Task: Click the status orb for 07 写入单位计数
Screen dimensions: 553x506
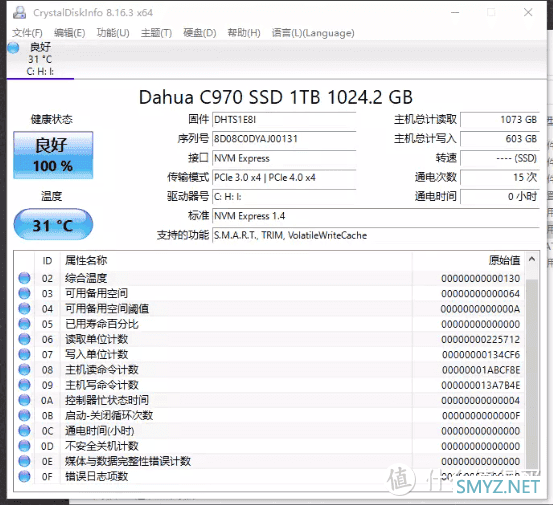Action: click(24, 354)
